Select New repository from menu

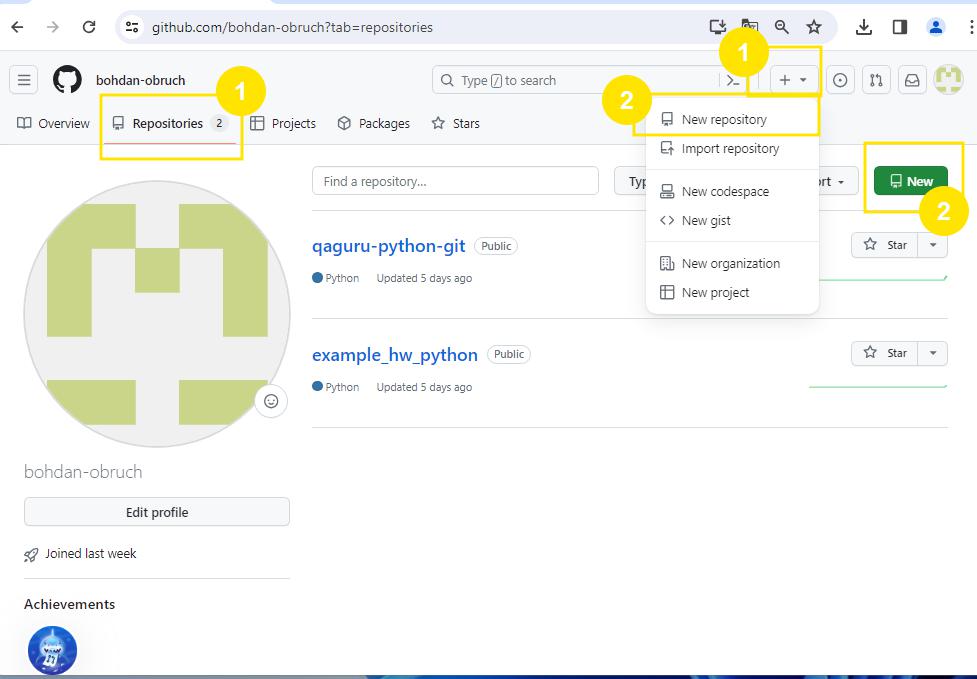[x=732, y=120]
